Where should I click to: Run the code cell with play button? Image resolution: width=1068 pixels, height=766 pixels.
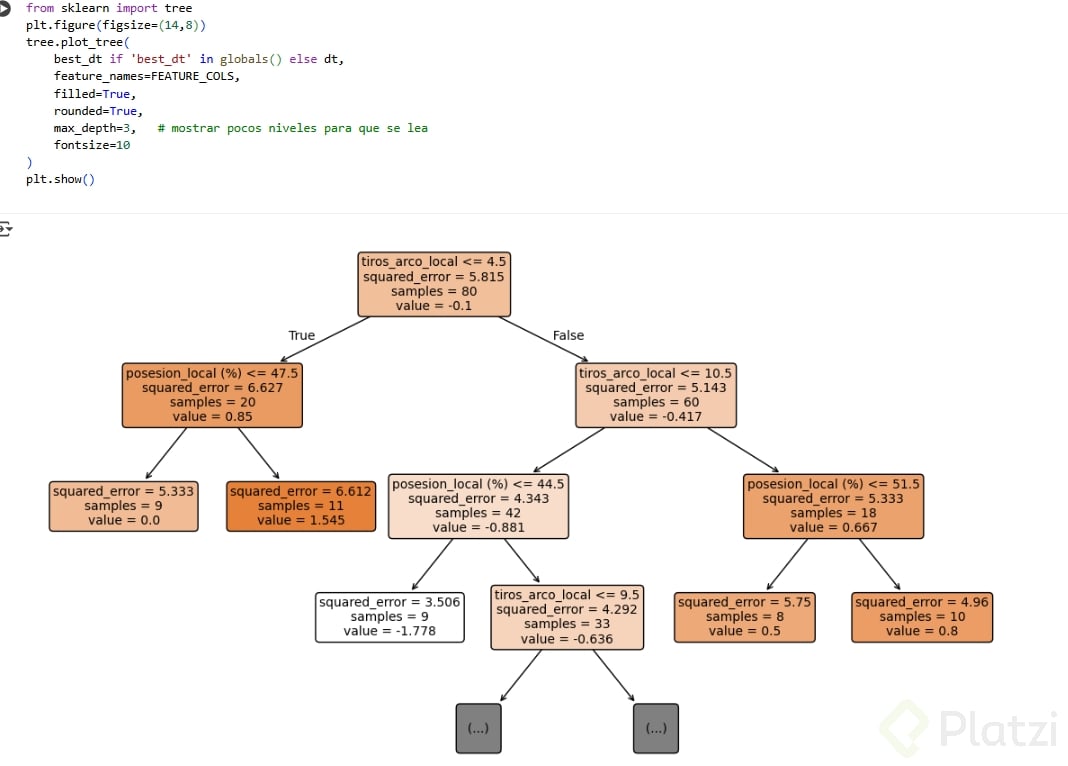point(3,8)
